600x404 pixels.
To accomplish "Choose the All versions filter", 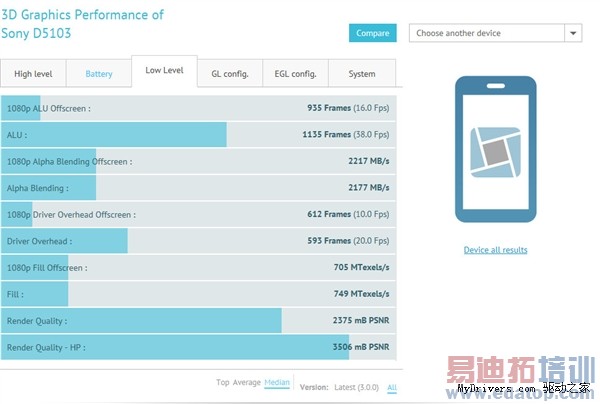I will click(392, 387).
